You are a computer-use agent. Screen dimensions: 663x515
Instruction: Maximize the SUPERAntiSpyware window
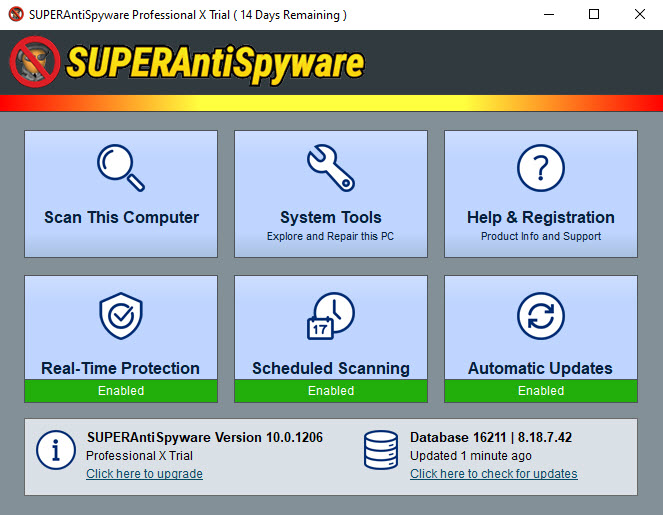(594, 14)
